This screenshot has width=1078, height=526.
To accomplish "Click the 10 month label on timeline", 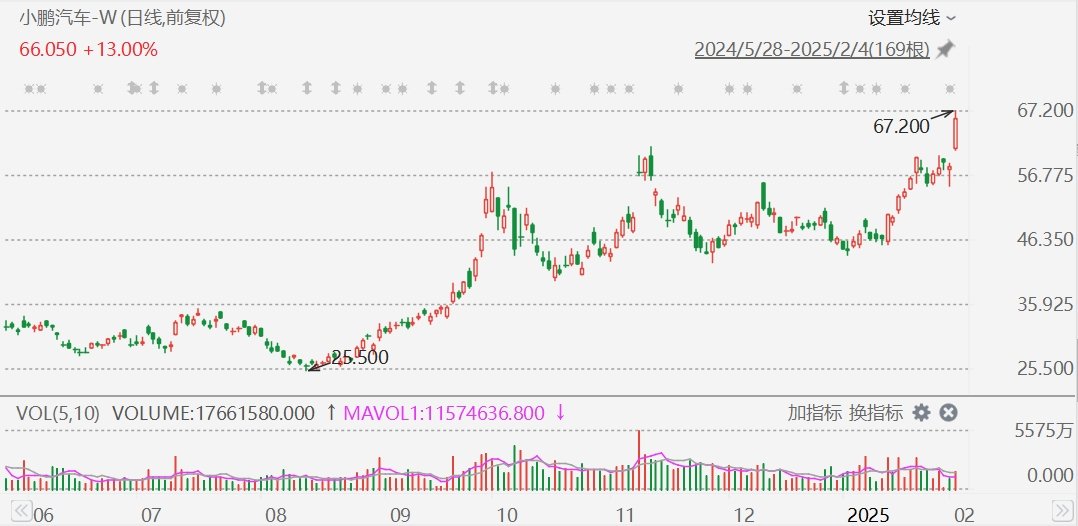I will 506,514.
